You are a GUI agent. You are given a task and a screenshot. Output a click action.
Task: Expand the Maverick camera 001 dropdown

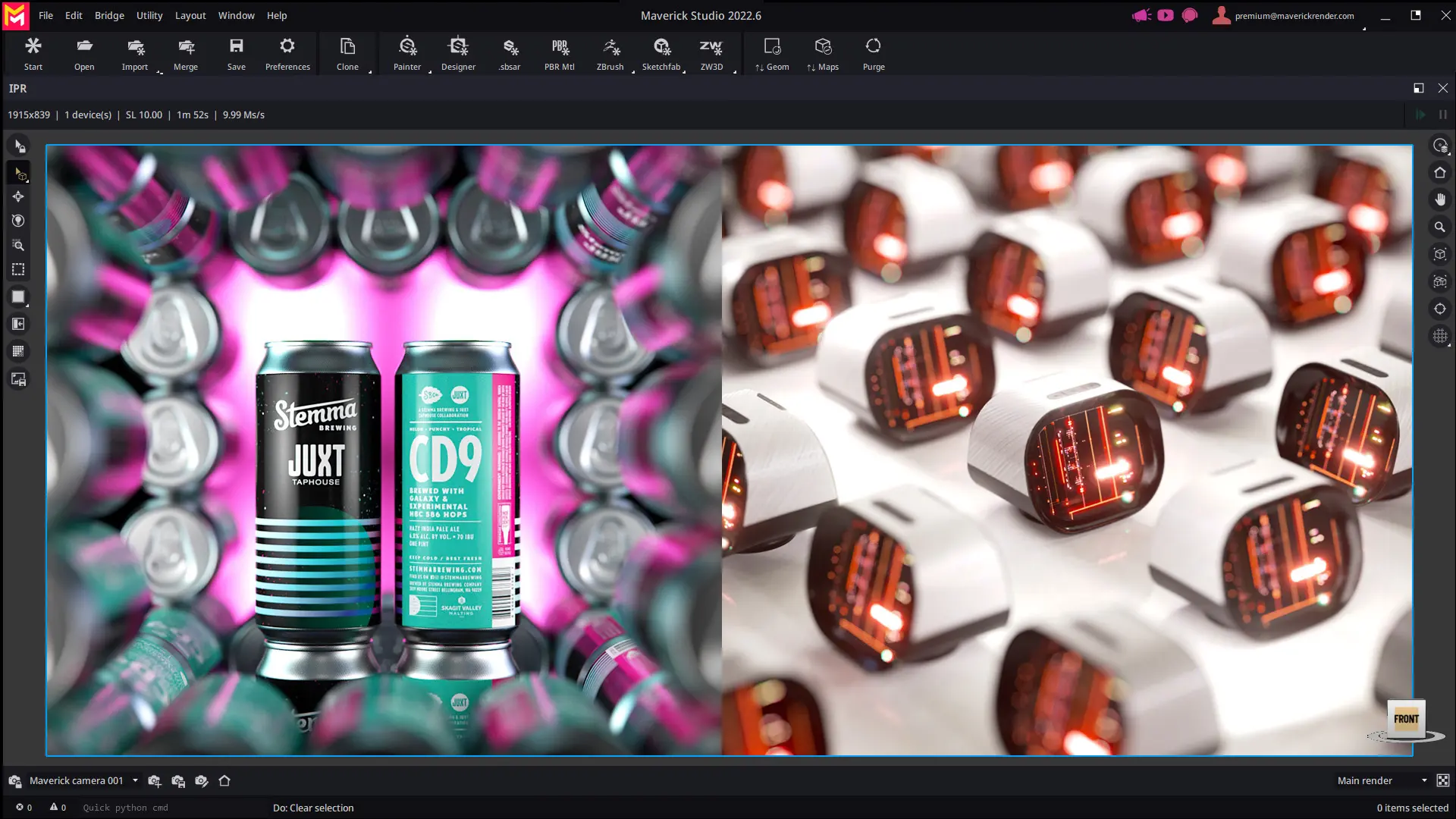pyautogui.click(x=135, y=780)
